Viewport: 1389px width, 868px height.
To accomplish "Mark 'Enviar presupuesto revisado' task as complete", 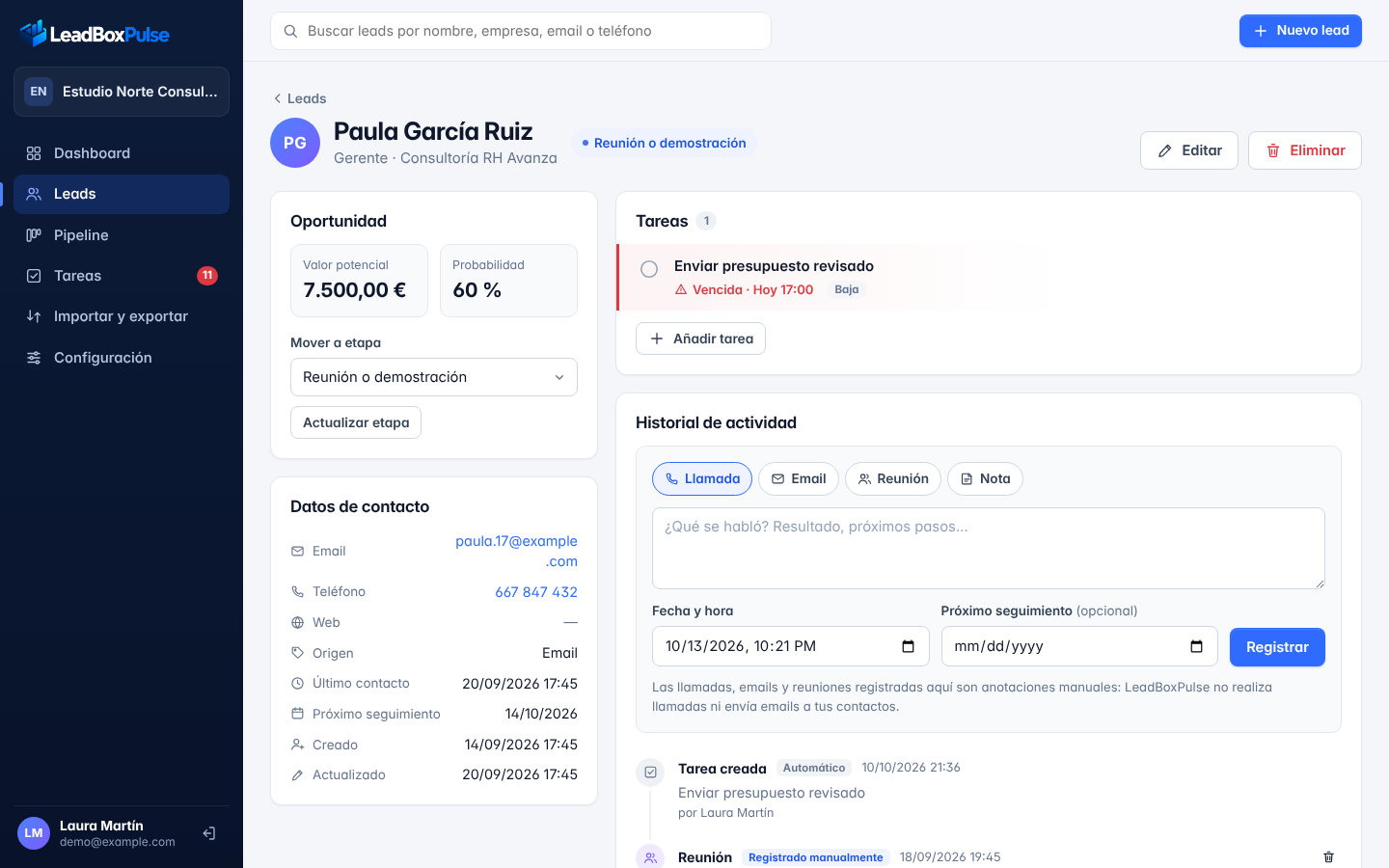I will 649,269.
